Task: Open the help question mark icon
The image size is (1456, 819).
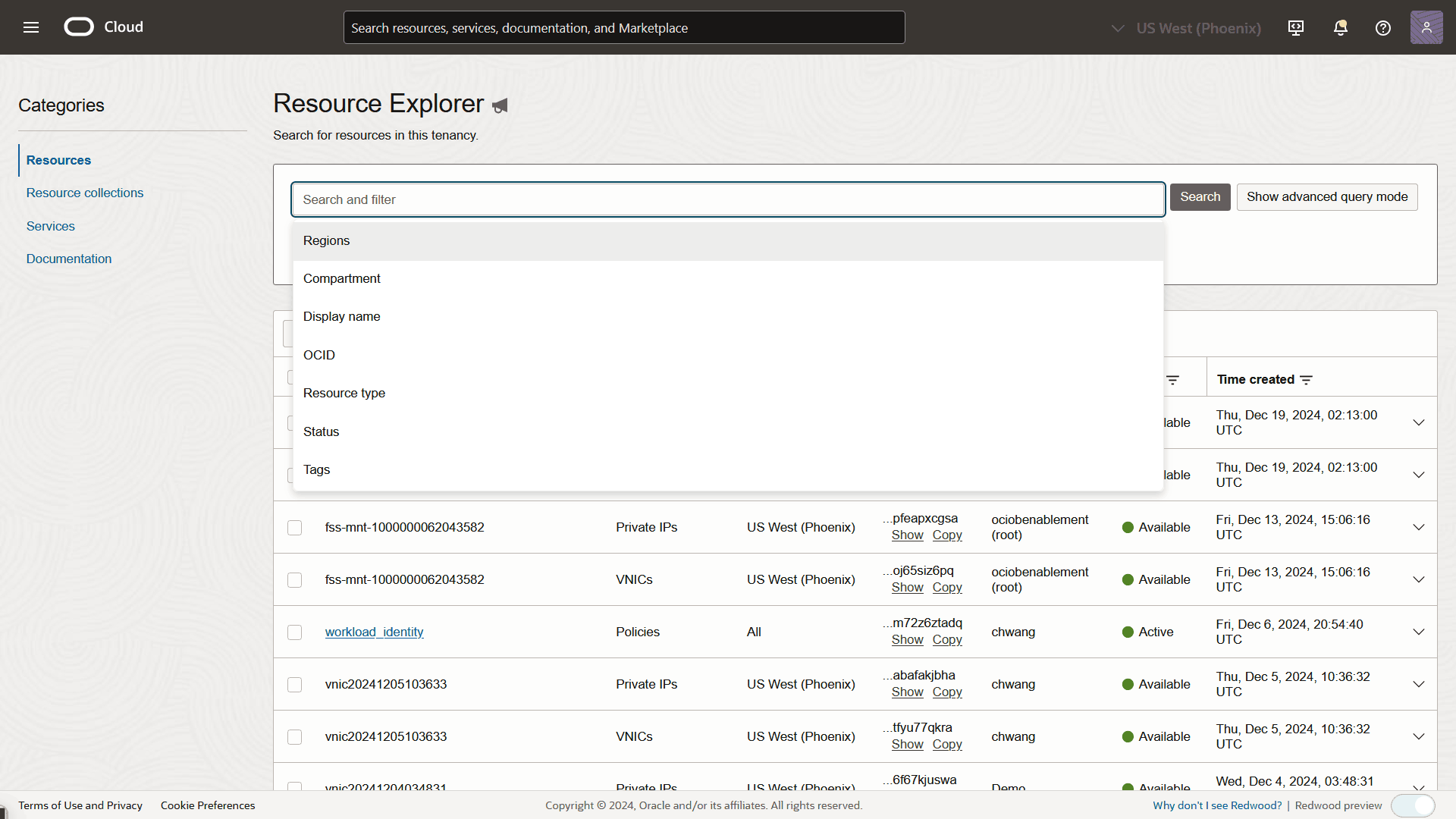Action: point(1382,28)
